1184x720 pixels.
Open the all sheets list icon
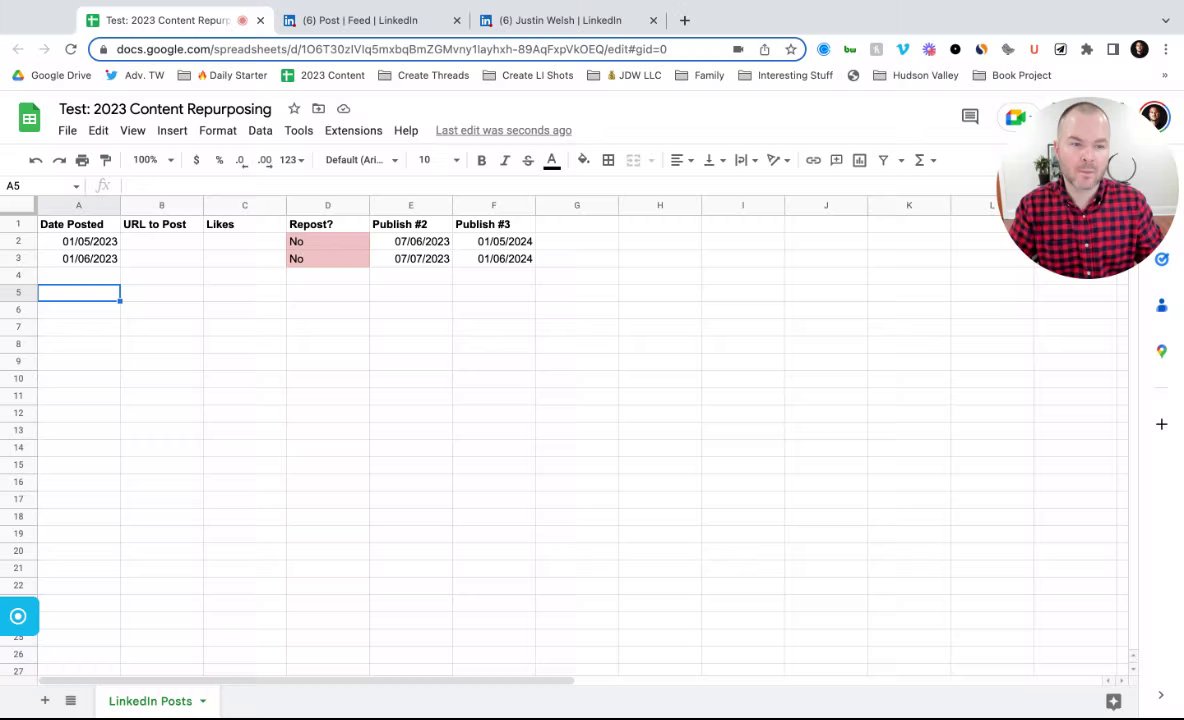tap(70, 700)
